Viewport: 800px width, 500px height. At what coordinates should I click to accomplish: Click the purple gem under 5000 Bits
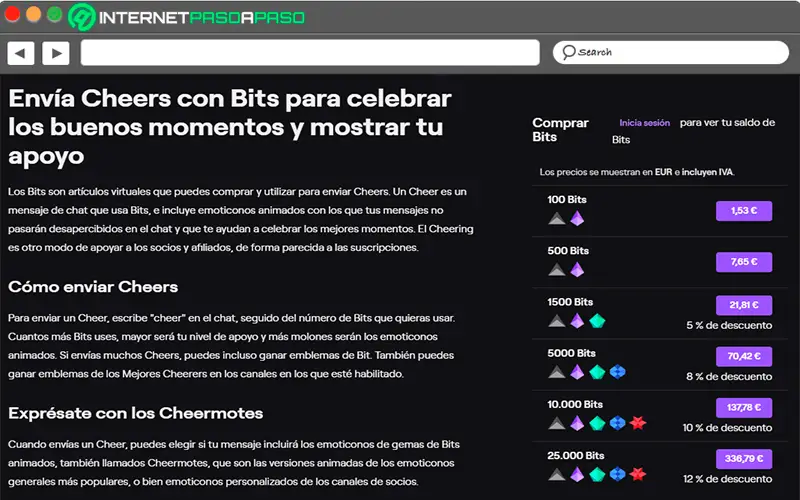click(x=577, y=372)
